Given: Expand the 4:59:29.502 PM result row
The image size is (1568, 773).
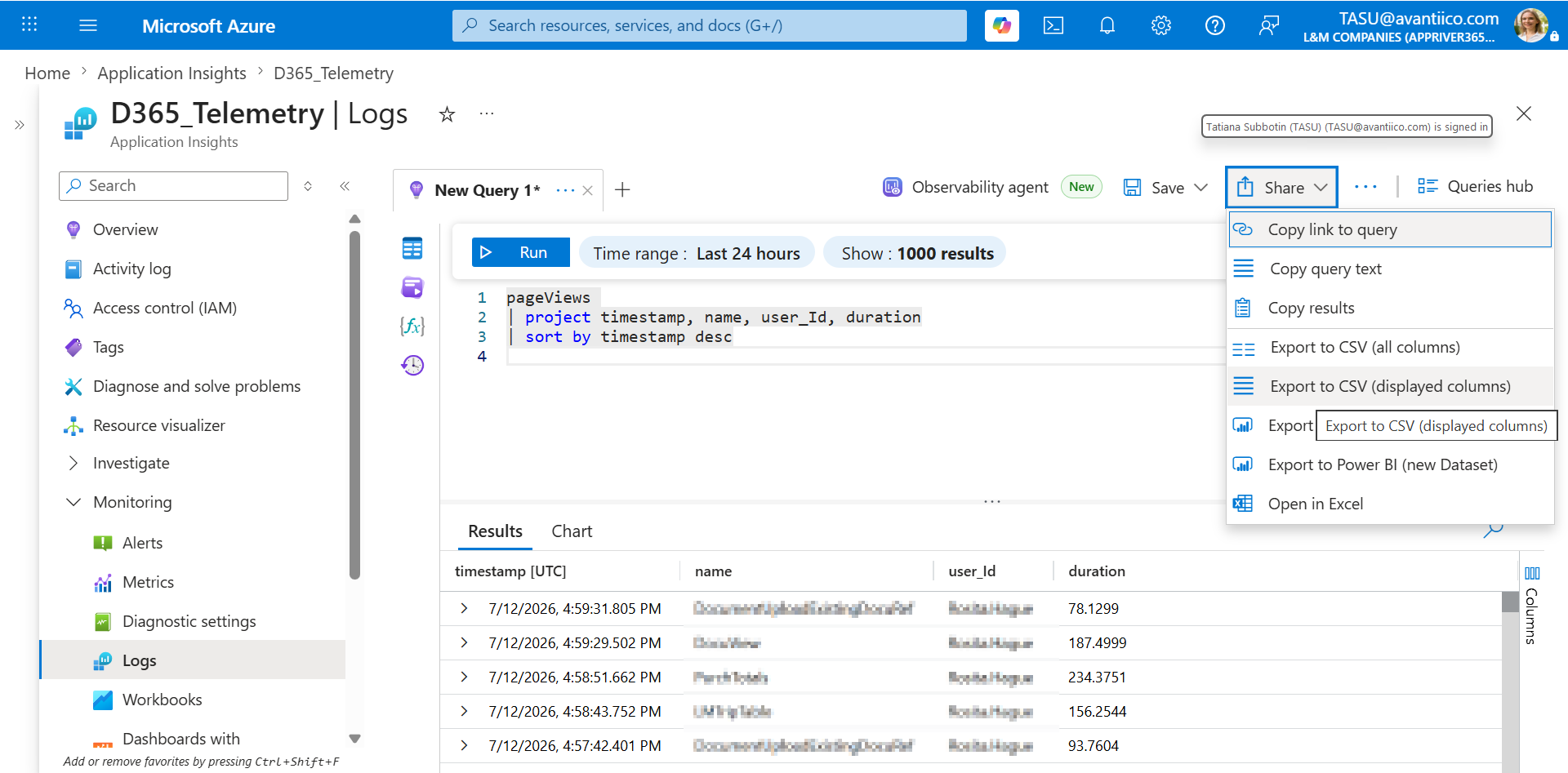Looking at the screenshot, I should [464, 642].
